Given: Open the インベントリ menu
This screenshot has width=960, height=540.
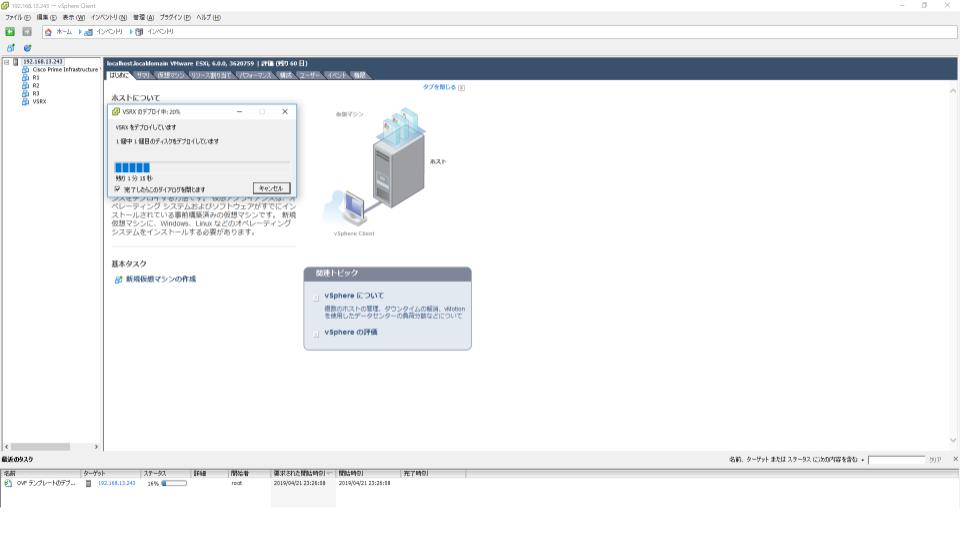Looking at the screenshot, I should click(109, 18).
